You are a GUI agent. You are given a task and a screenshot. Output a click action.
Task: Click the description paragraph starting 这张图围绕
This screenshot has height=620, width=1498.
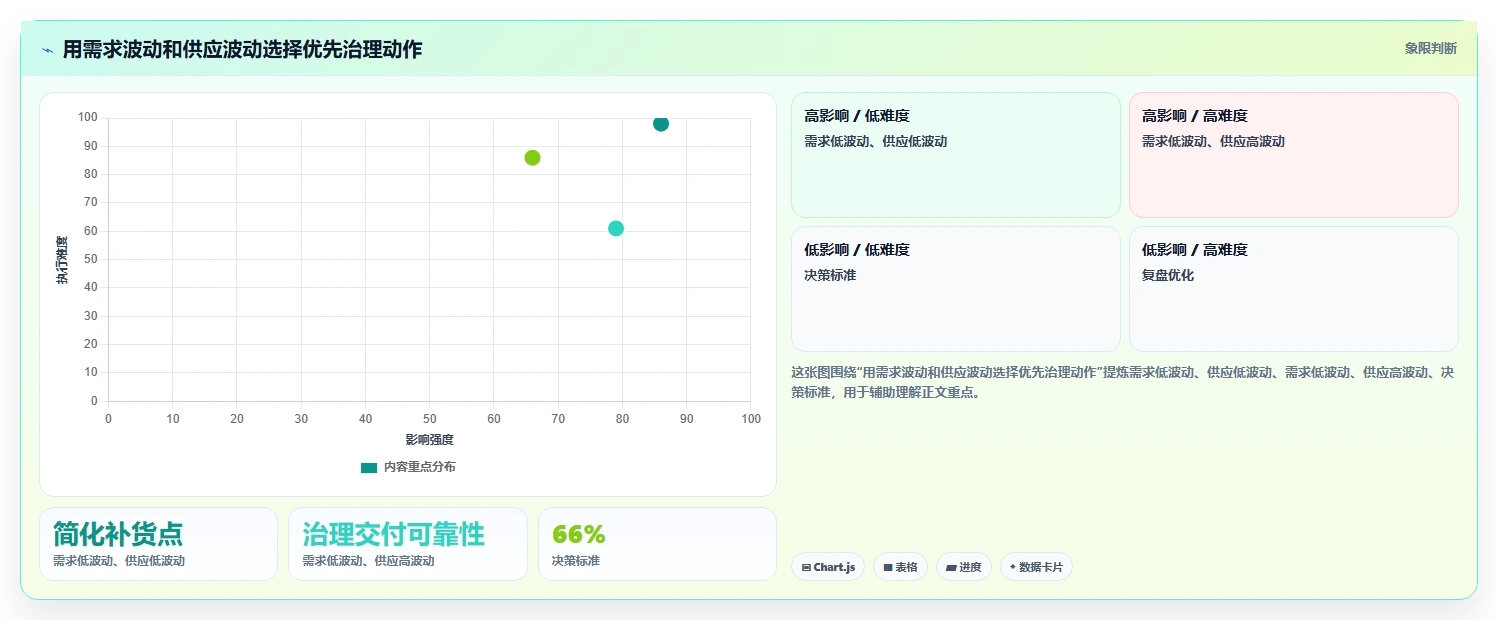point(1123,382)
